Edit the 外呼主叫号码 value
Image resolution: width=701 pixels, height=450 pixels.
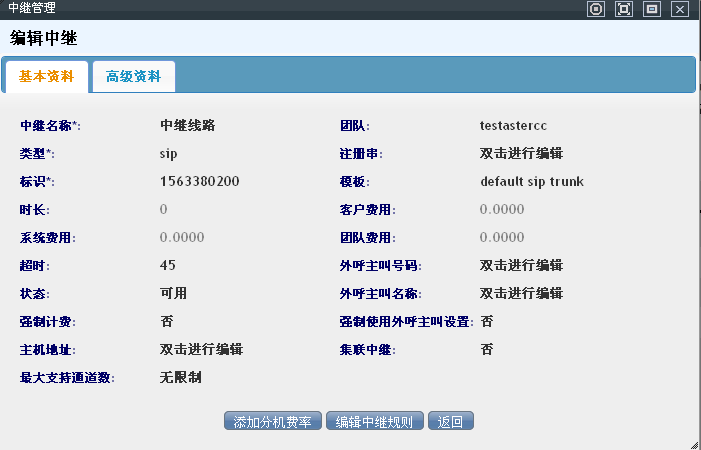521,266
